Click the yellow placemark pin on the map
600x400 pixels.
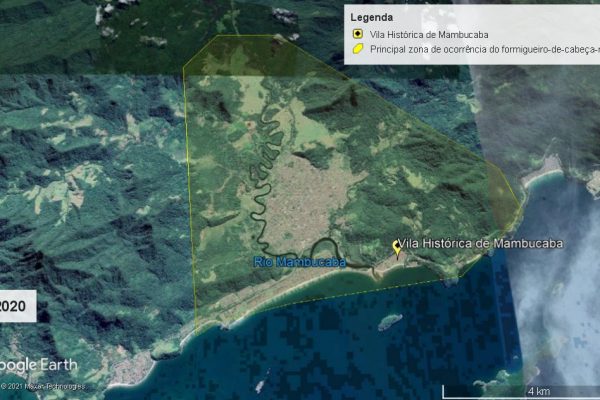pos(397,250)
